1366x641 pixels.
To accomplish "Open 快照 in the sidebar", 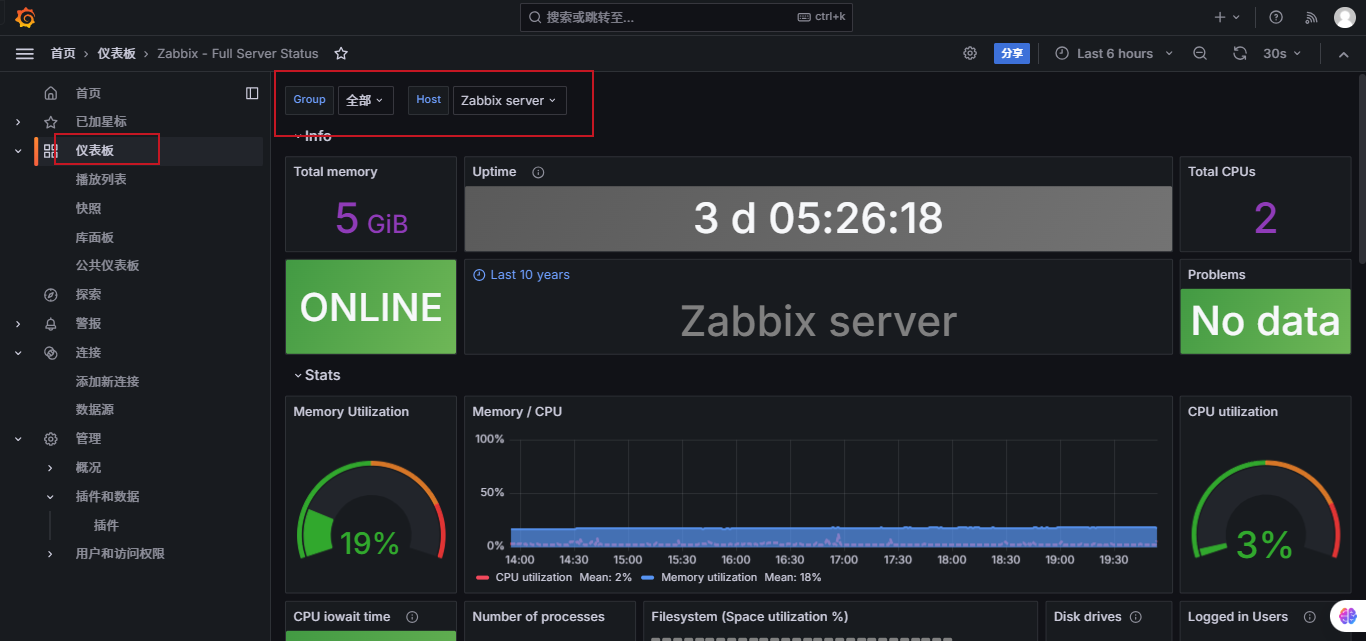I will 88,209.
